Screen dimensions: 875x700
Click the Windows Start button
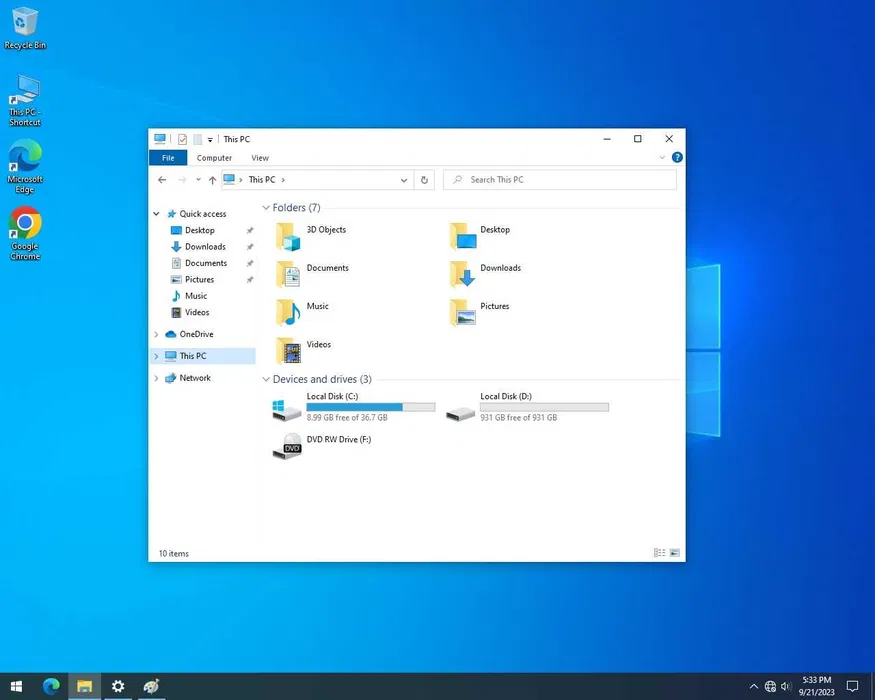pos(16,686)
